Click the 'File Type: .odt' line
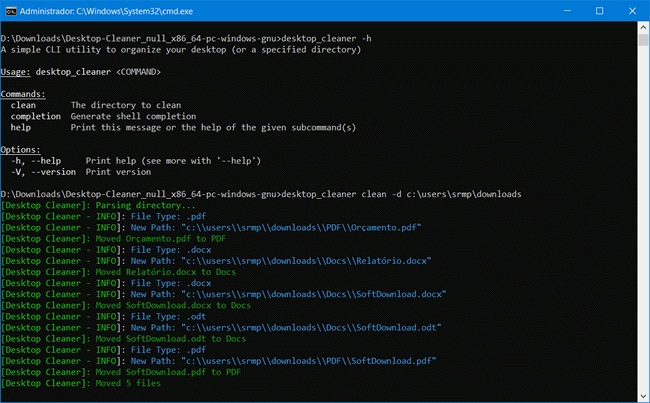 103,317
